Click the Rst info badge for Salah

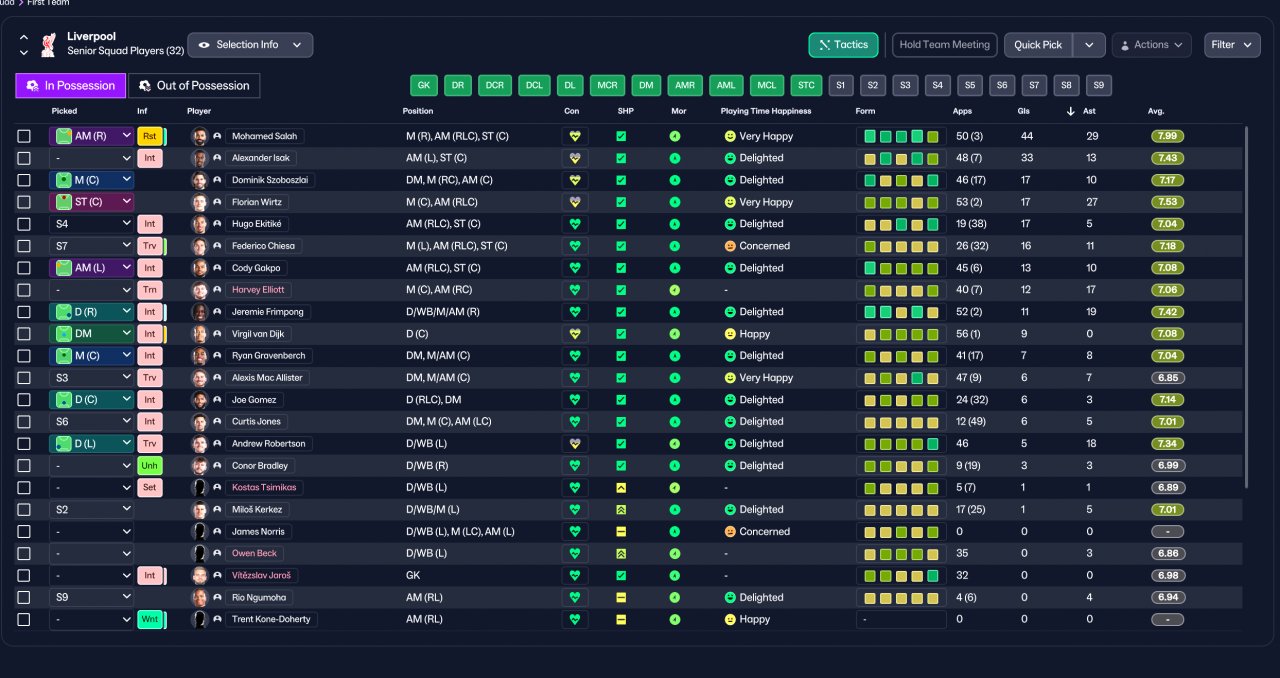(x=150, y=136)
